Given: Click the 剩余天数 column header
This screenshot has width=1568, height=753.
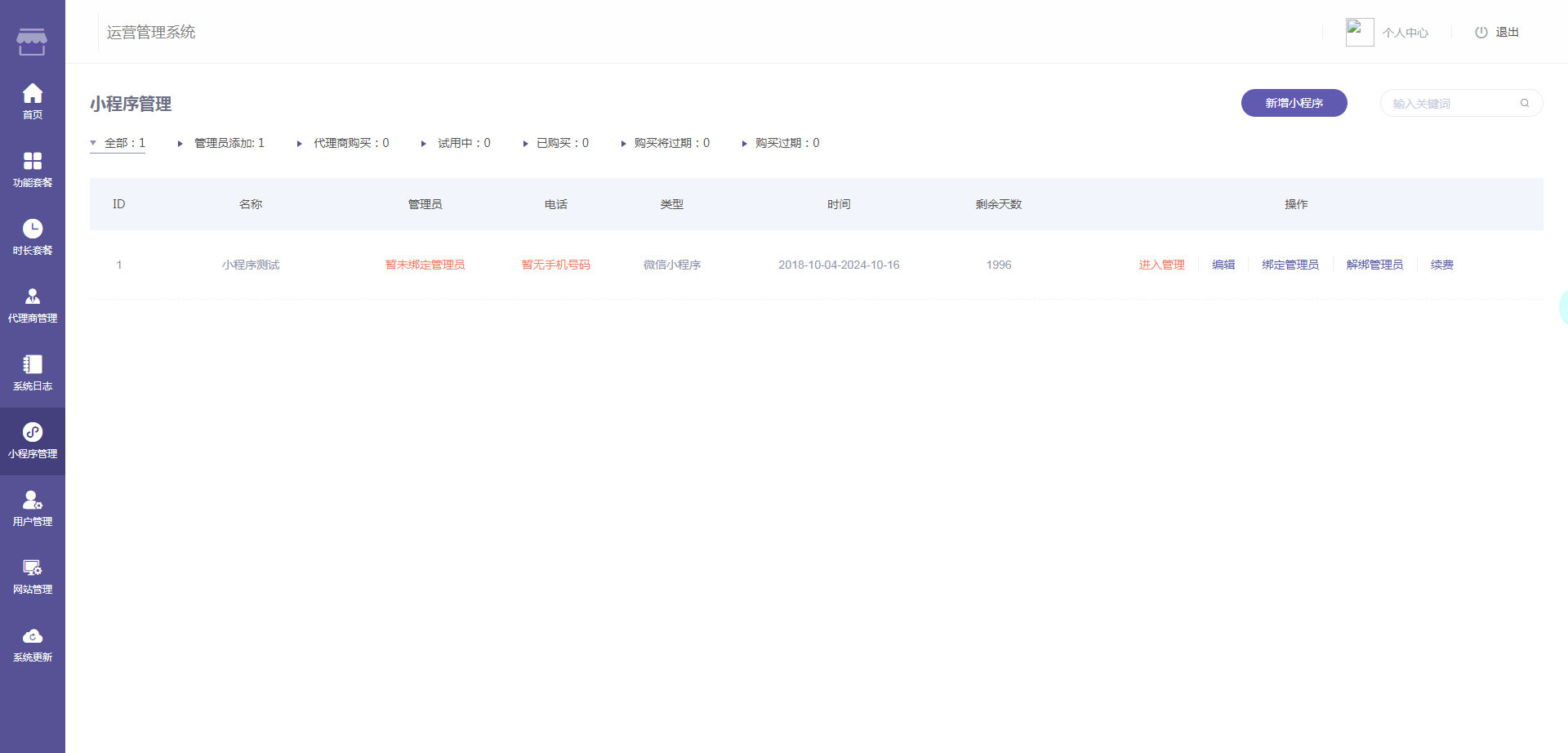Looking at the screenshot, I should pos(999,204).
